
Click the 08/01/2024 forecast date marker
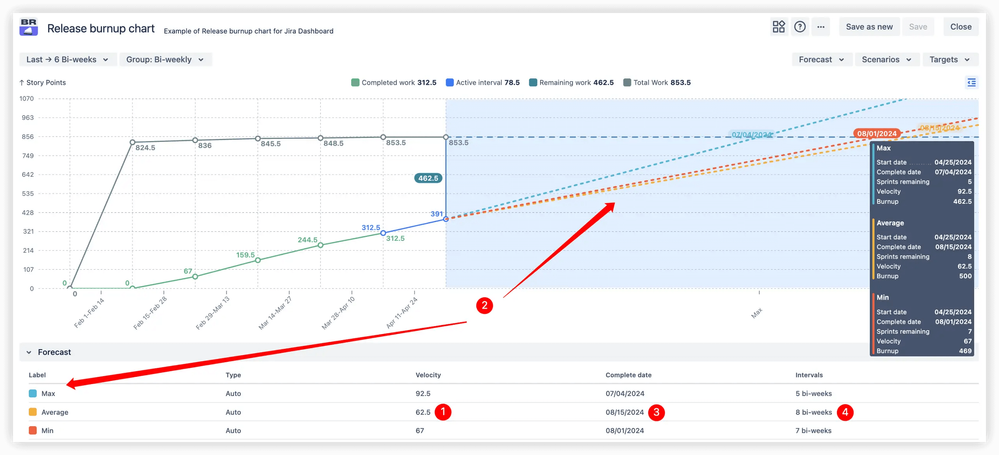(877, 133)
